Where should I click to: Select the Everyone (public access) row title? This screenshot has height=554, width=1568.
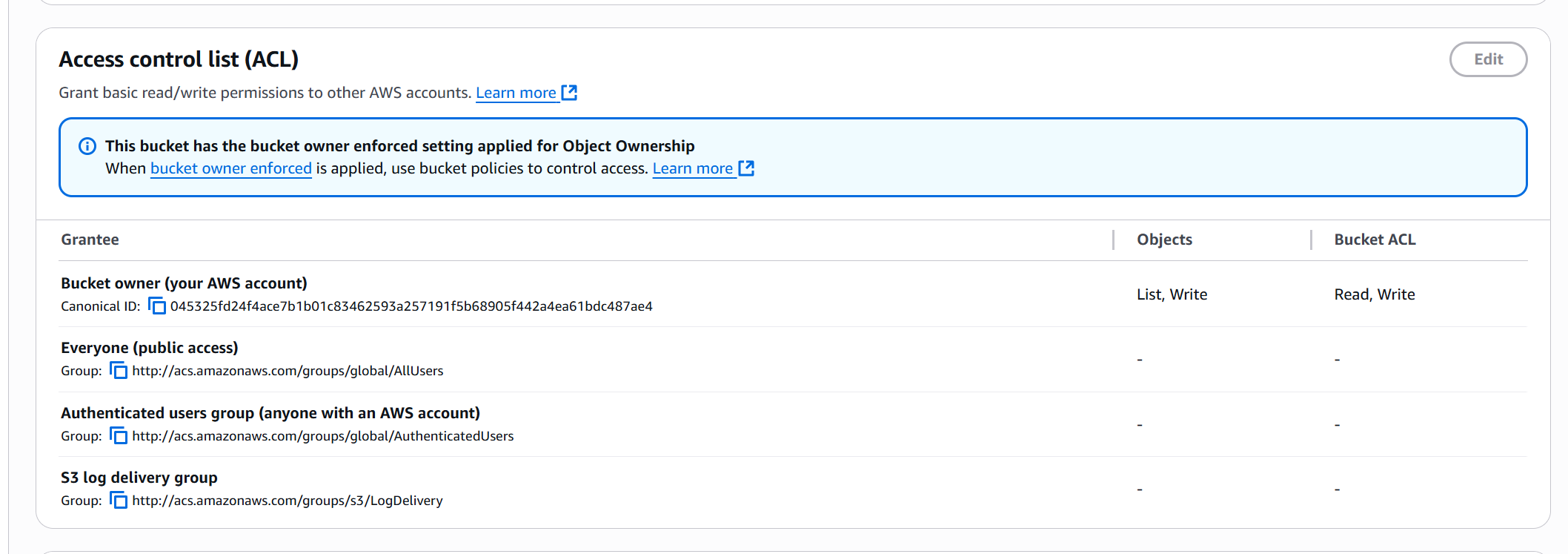150,348
